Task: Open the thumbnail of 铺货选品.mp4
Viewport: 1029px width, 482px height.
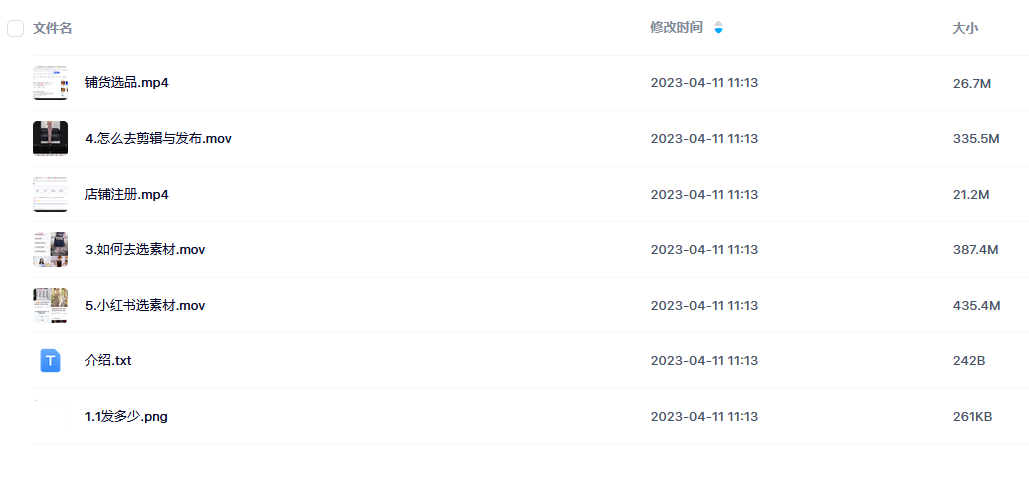Action: pos(51,83)
